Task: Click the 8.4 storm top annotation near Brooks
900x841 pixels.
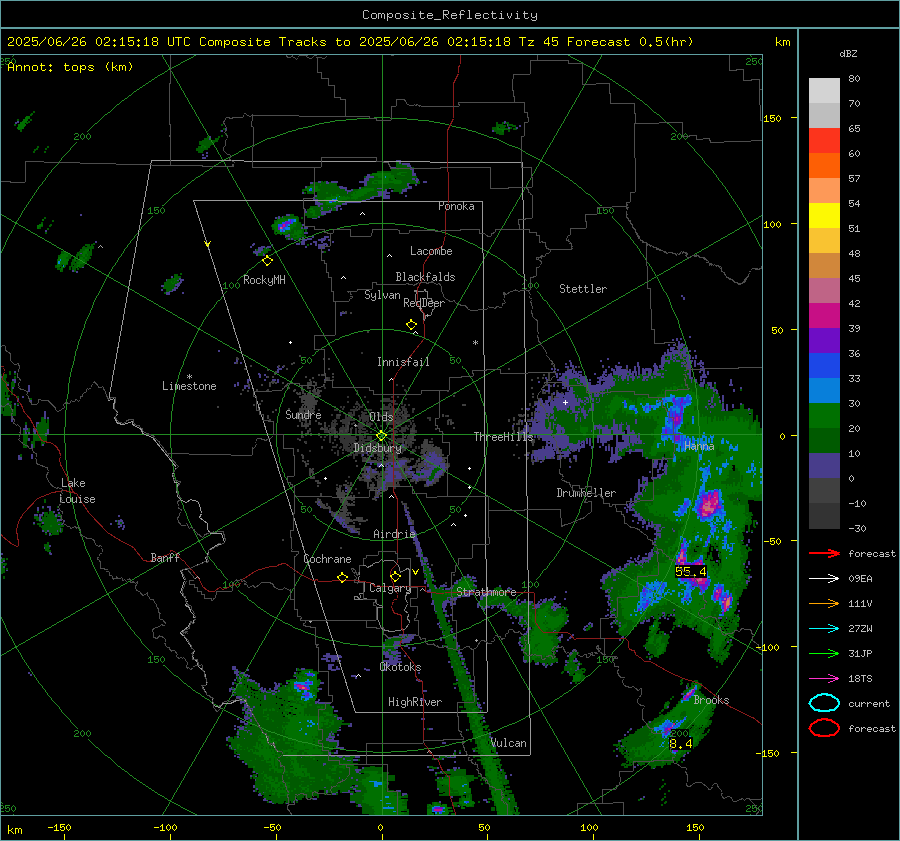Action: [681, 743]
